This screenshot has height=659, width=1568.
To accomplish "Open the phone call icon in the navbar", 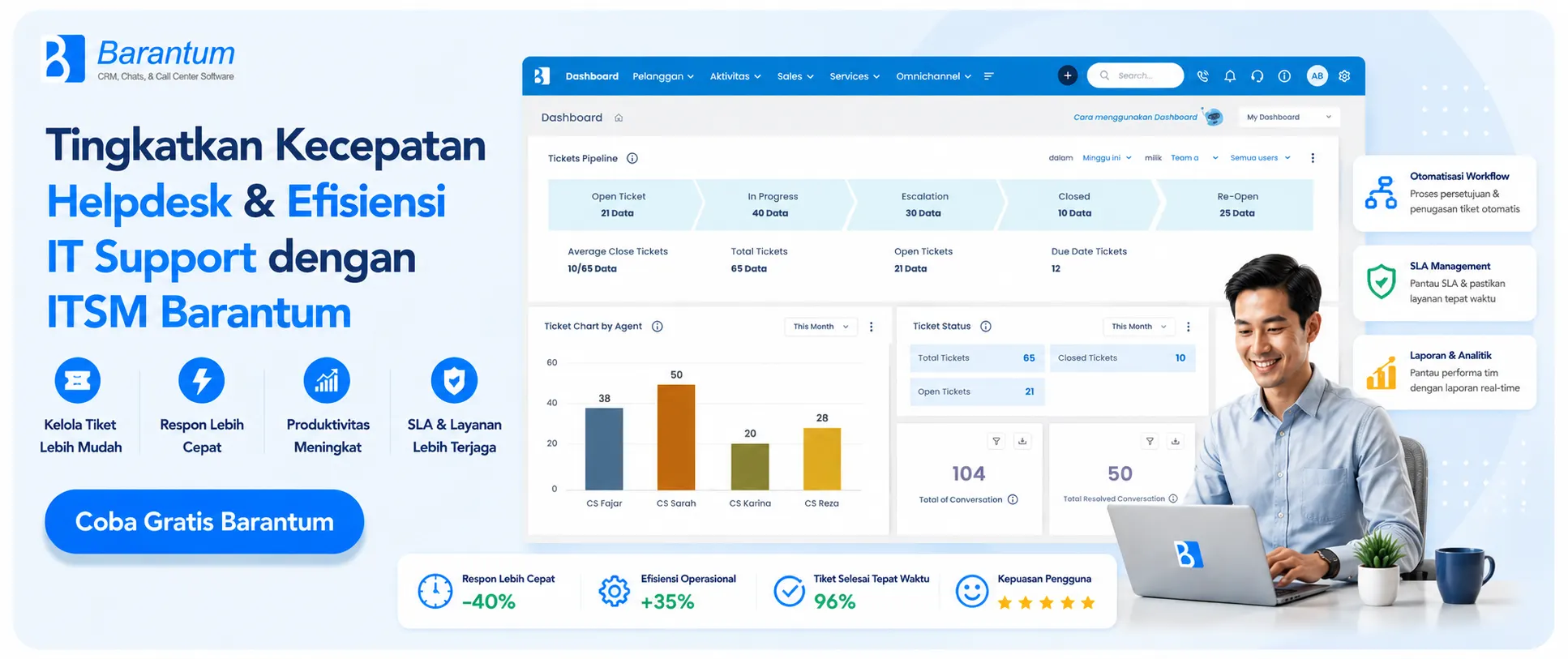I will pos(1203,76).
